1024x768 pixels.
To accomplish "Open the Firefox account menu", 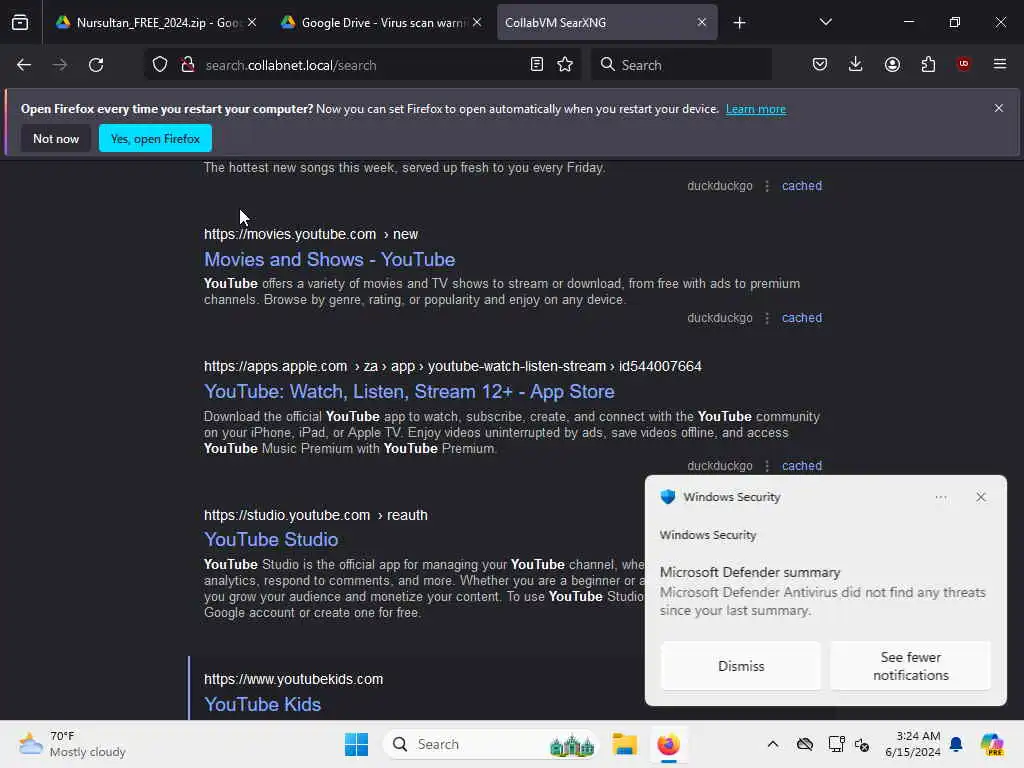I will (x=892, y=65).
